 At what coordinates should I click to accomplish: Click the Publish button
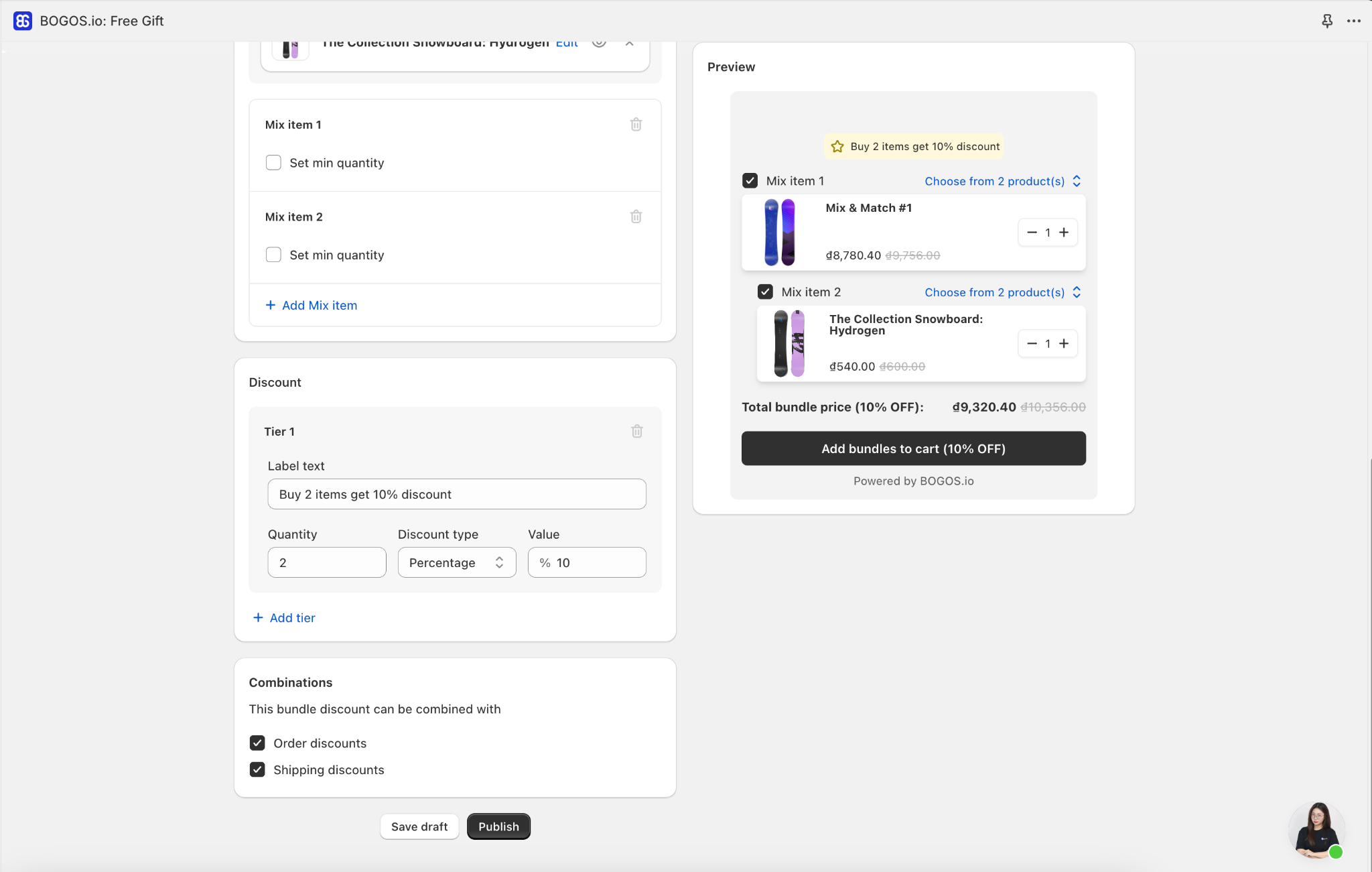(x=498, y=827)
